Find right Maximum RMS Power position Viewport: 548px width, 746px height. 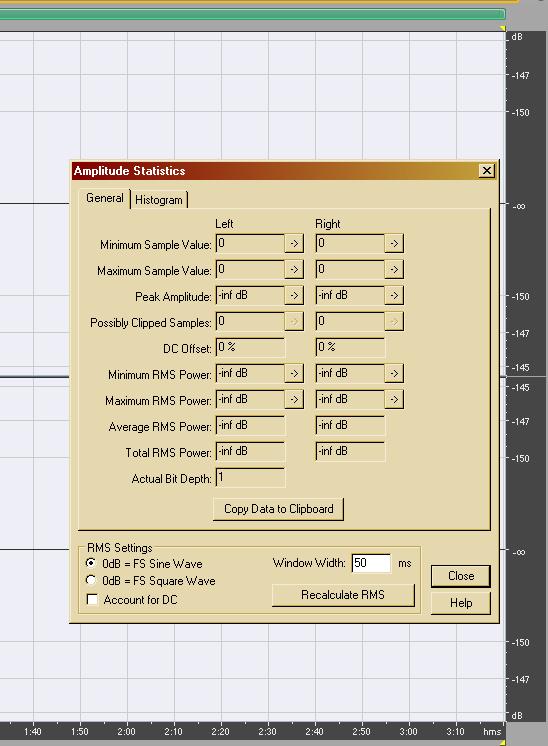click(x=394, y=399)
